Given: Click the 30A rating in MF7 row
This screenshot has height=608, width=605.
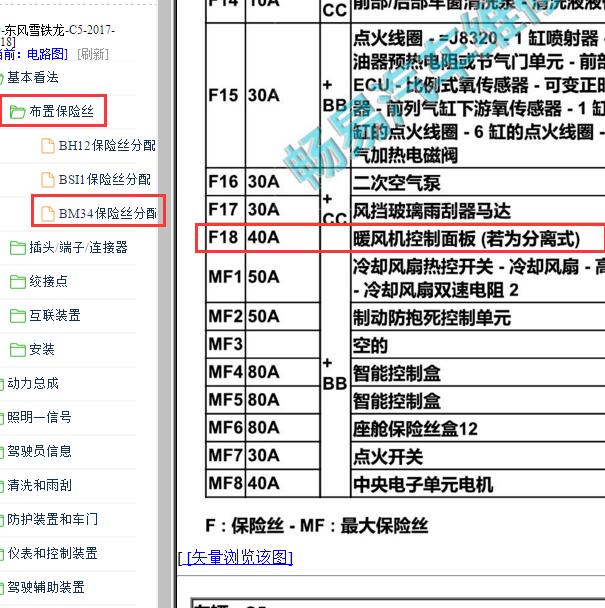Looking at the screenshot, I should pos(283,456).
